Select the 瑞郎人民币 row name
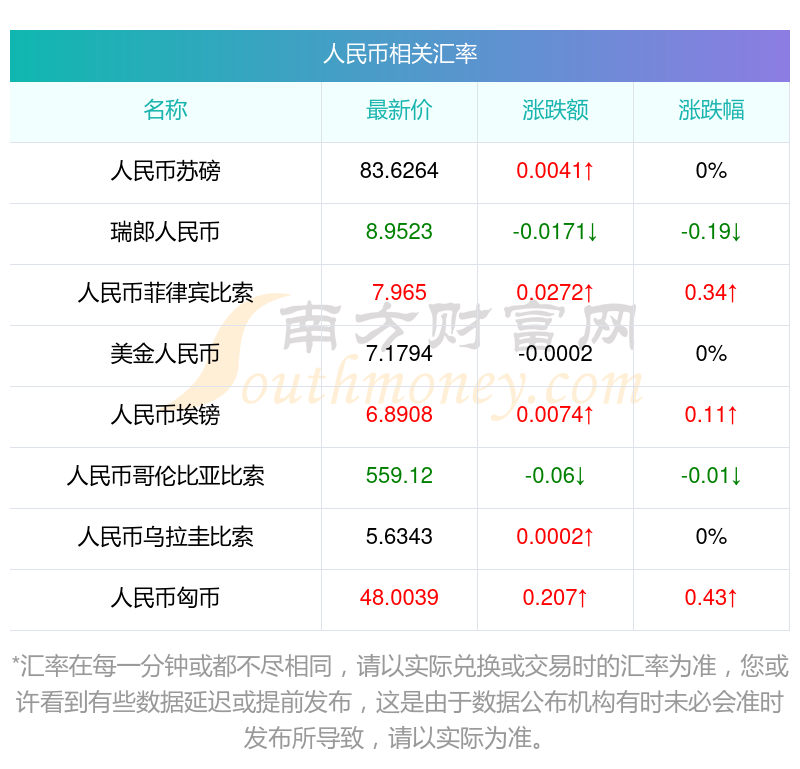800x769 pixels. pos(165,232)
